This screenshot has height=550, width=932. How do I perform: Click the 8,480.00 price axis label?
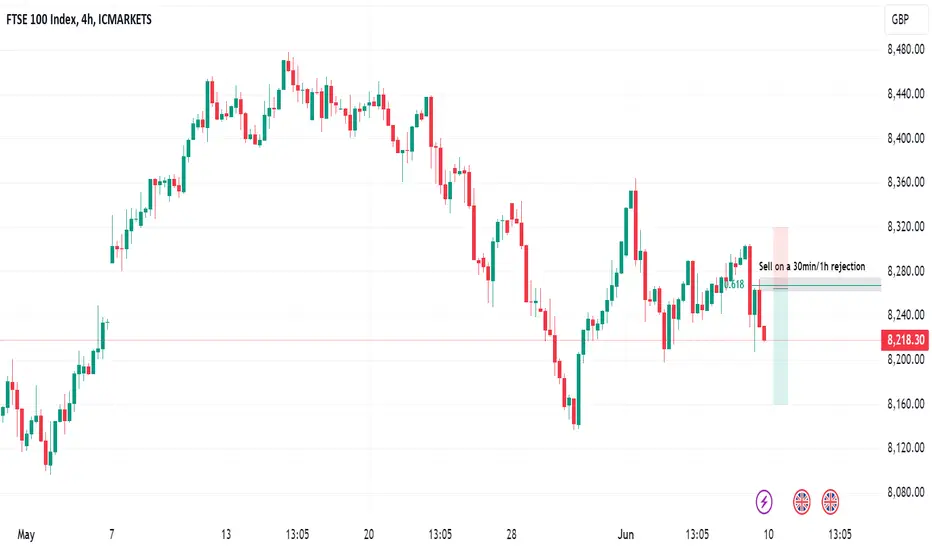click(906, 49)
